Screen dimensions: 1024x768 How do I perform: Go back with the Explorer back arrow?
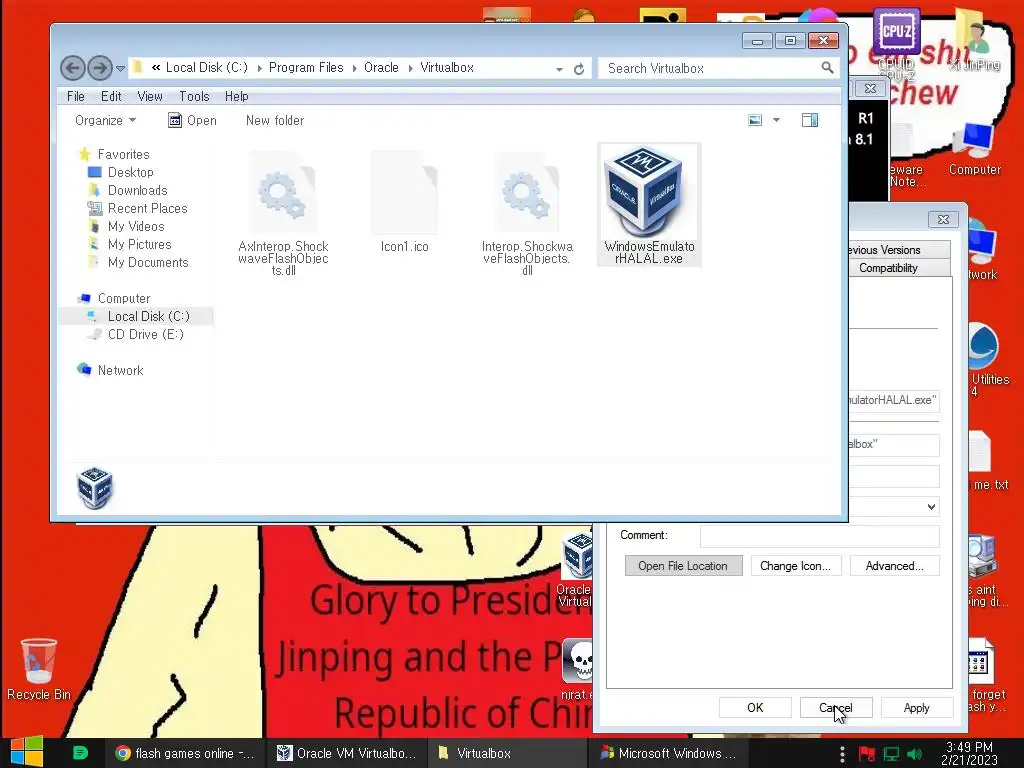point(73,68)
